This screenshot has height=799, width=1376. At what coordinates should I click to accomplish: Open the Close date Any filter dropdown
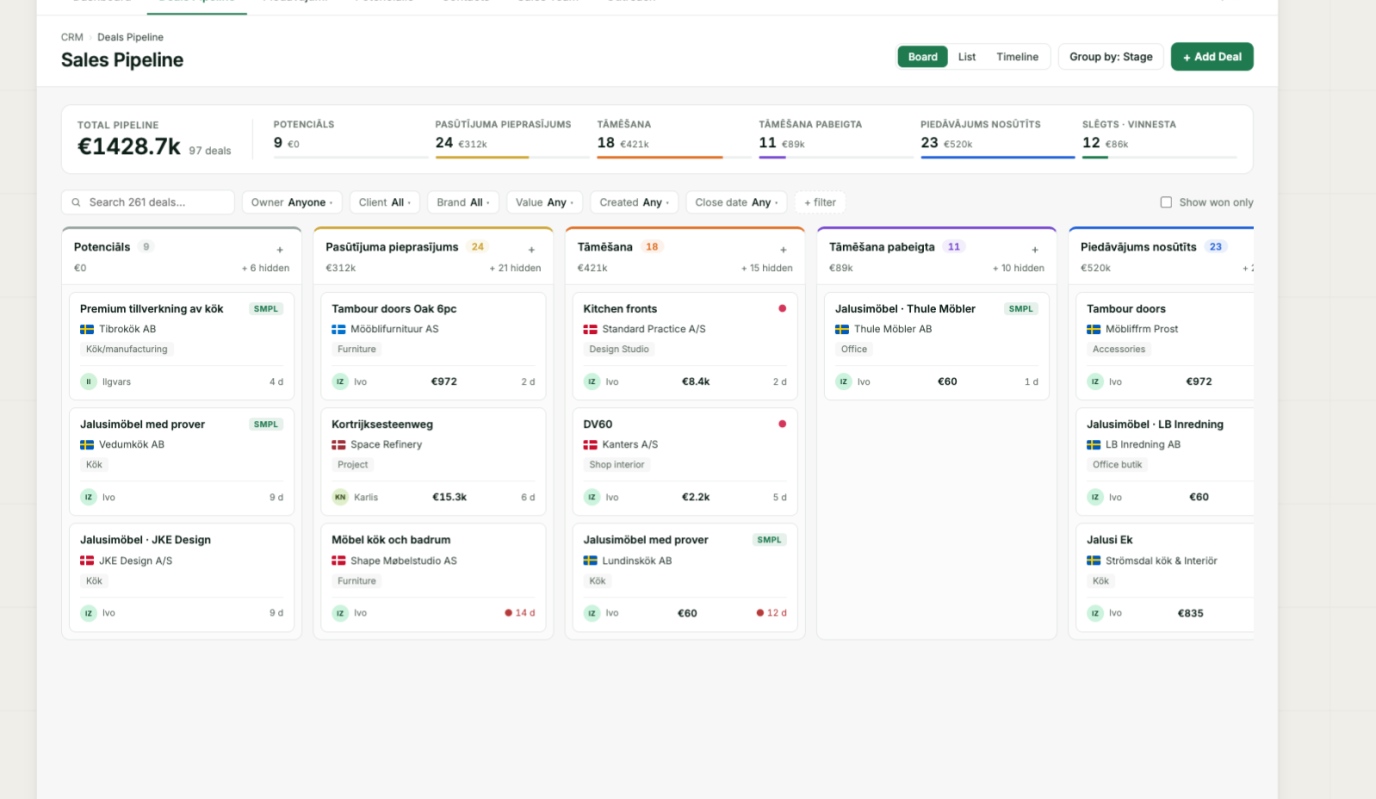[x=737, y=202]
